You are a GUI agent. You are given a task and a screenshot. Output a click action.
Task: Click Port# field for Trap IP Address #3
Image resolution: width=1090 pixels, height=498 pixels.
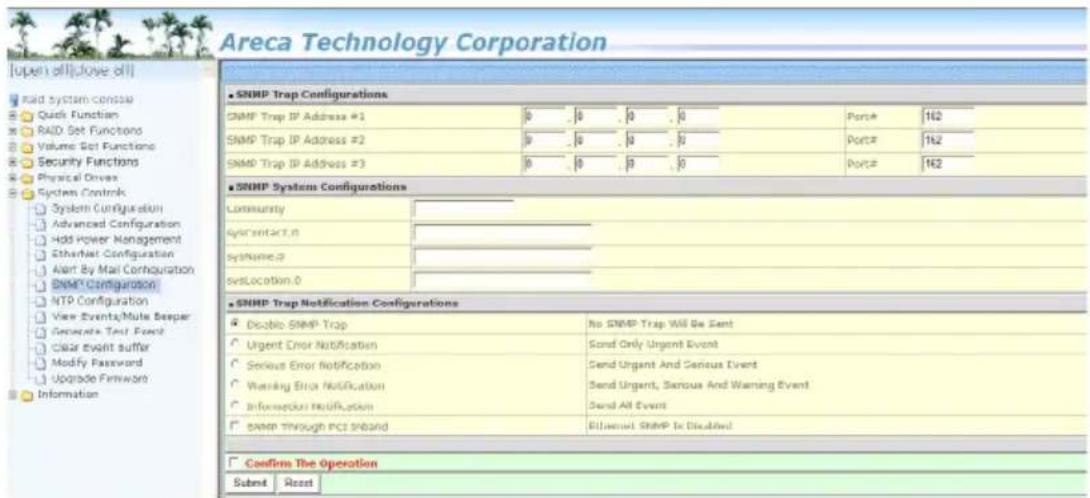point(947,165)
